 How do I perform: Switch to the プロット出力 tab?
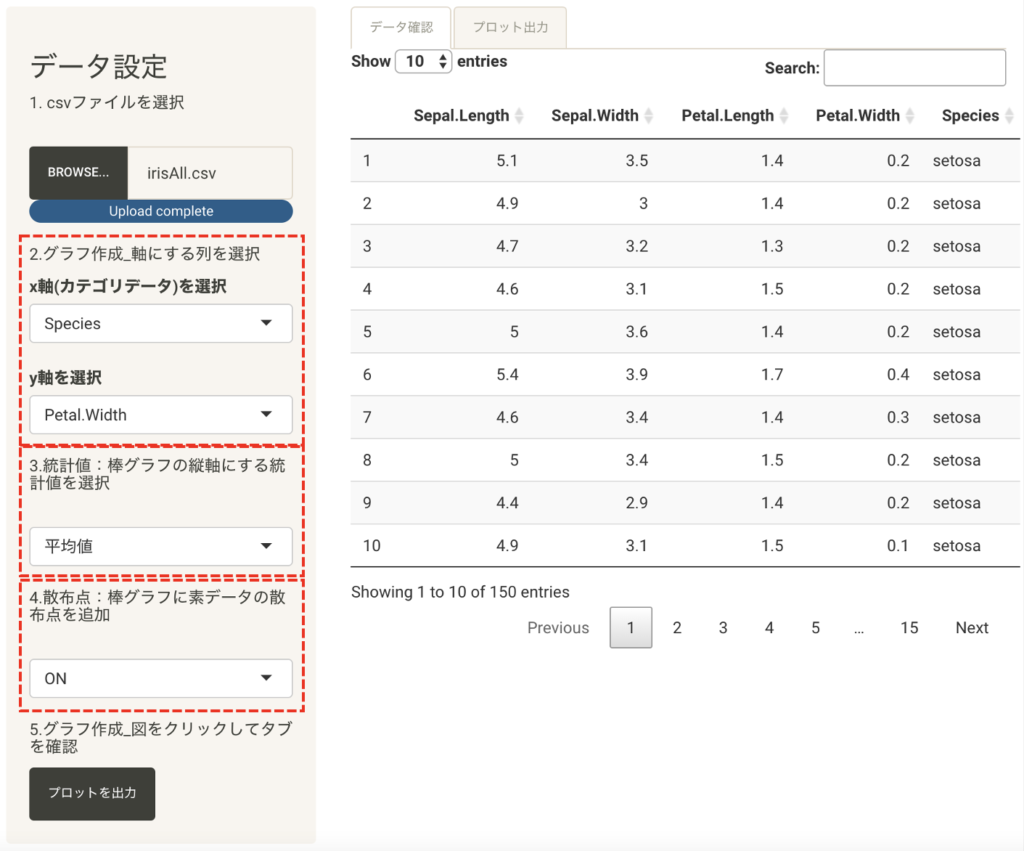[510, 27]
